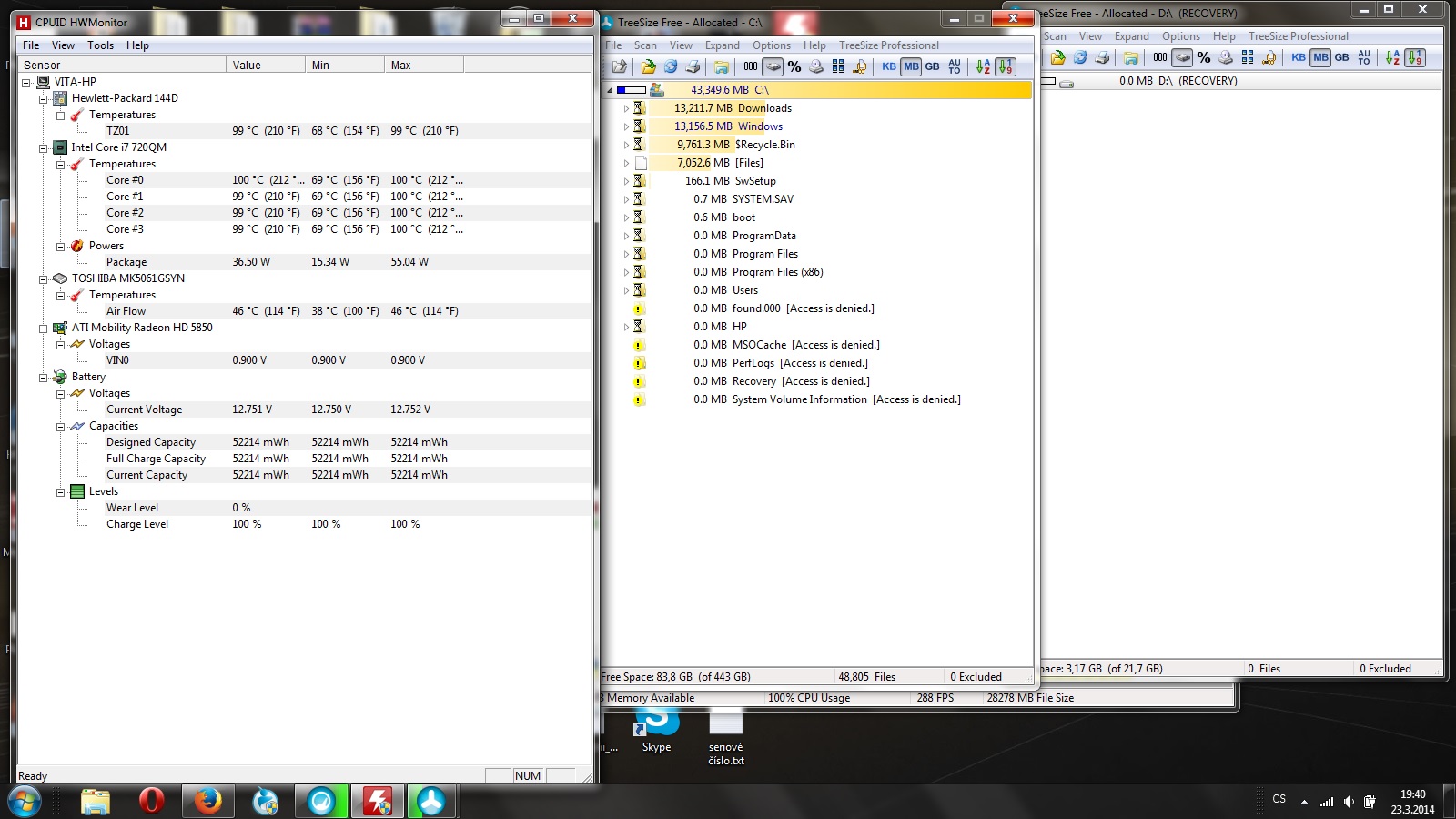Open the Tools menu in HWMonitor

100,45
